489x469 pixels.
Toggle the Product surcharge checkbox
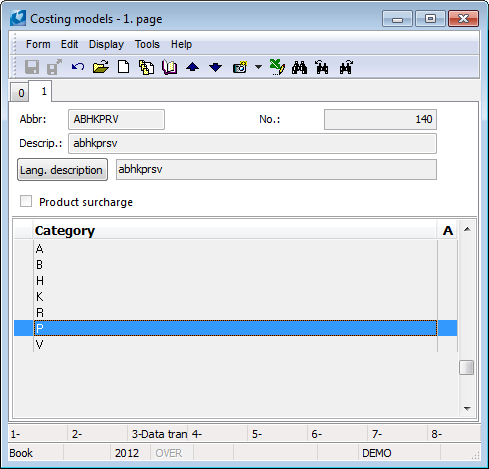pos(26,201)
